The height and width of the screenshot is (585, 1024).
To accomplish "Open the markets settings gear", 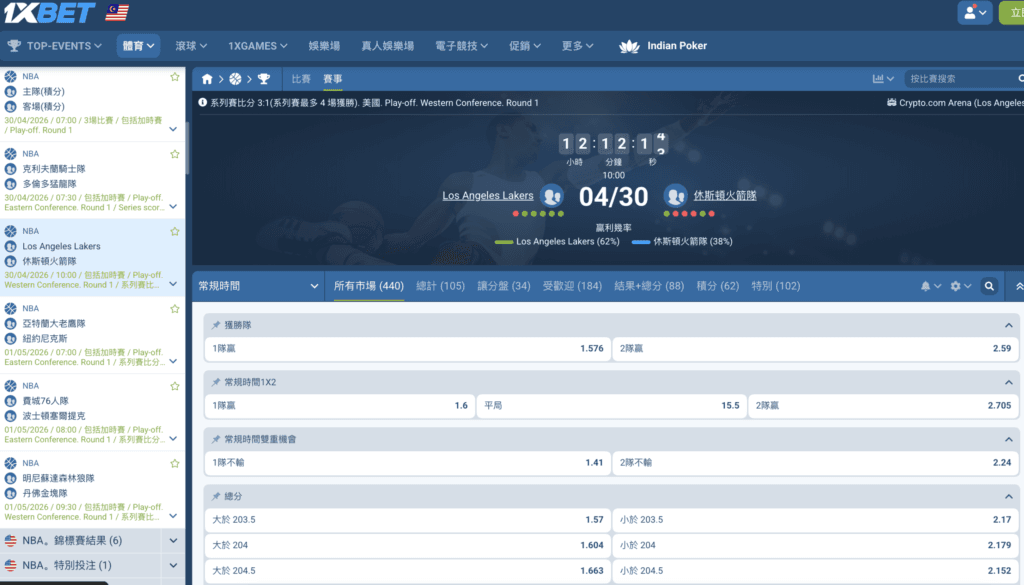I will tap(961, 286).
